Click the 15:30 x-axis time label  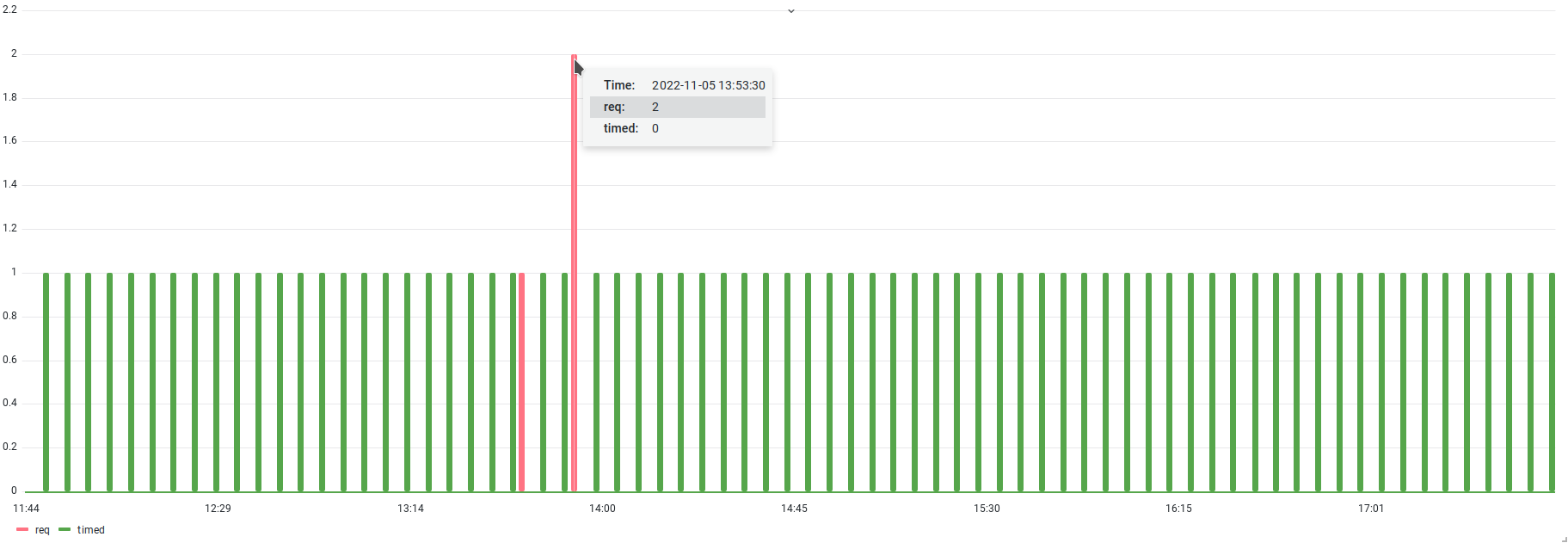[x=987, y=509]
